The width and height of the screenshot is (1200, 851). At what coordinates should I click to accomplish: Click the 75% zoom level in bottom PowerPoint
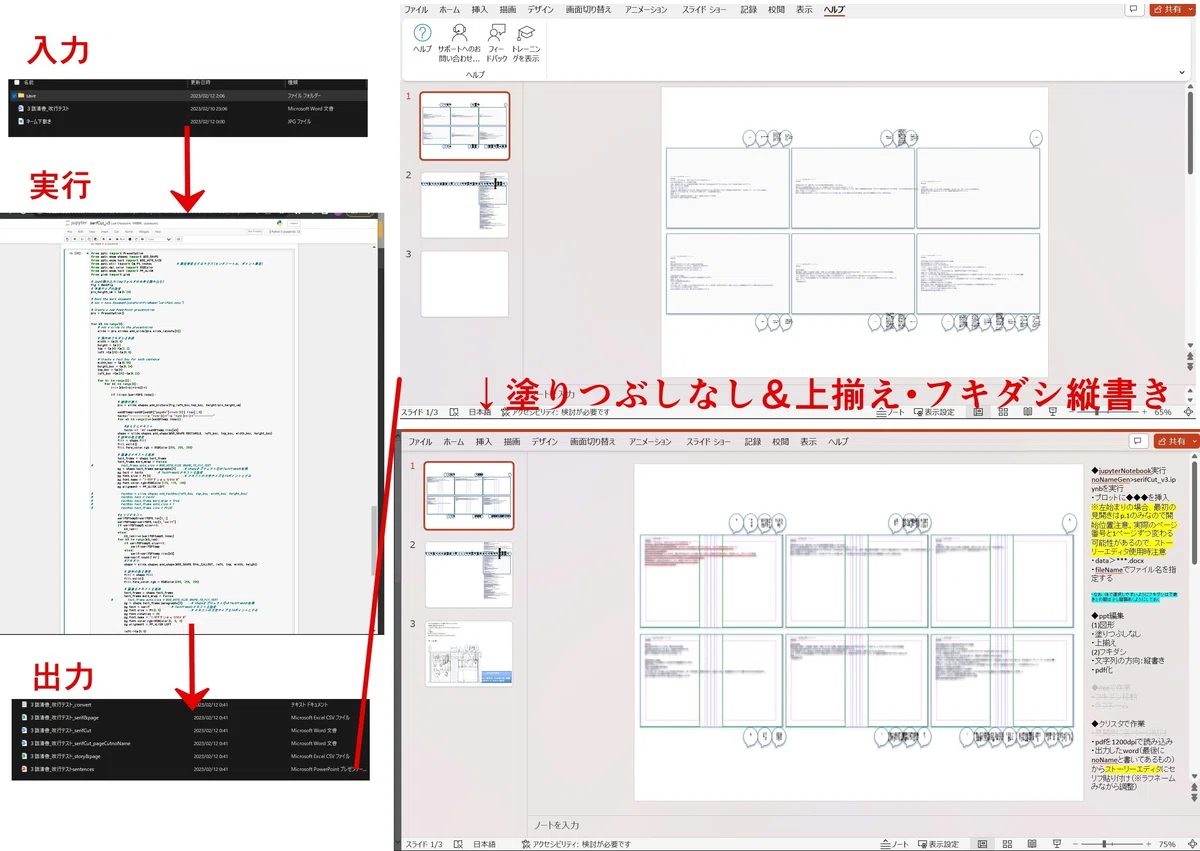coord(1168,844)
